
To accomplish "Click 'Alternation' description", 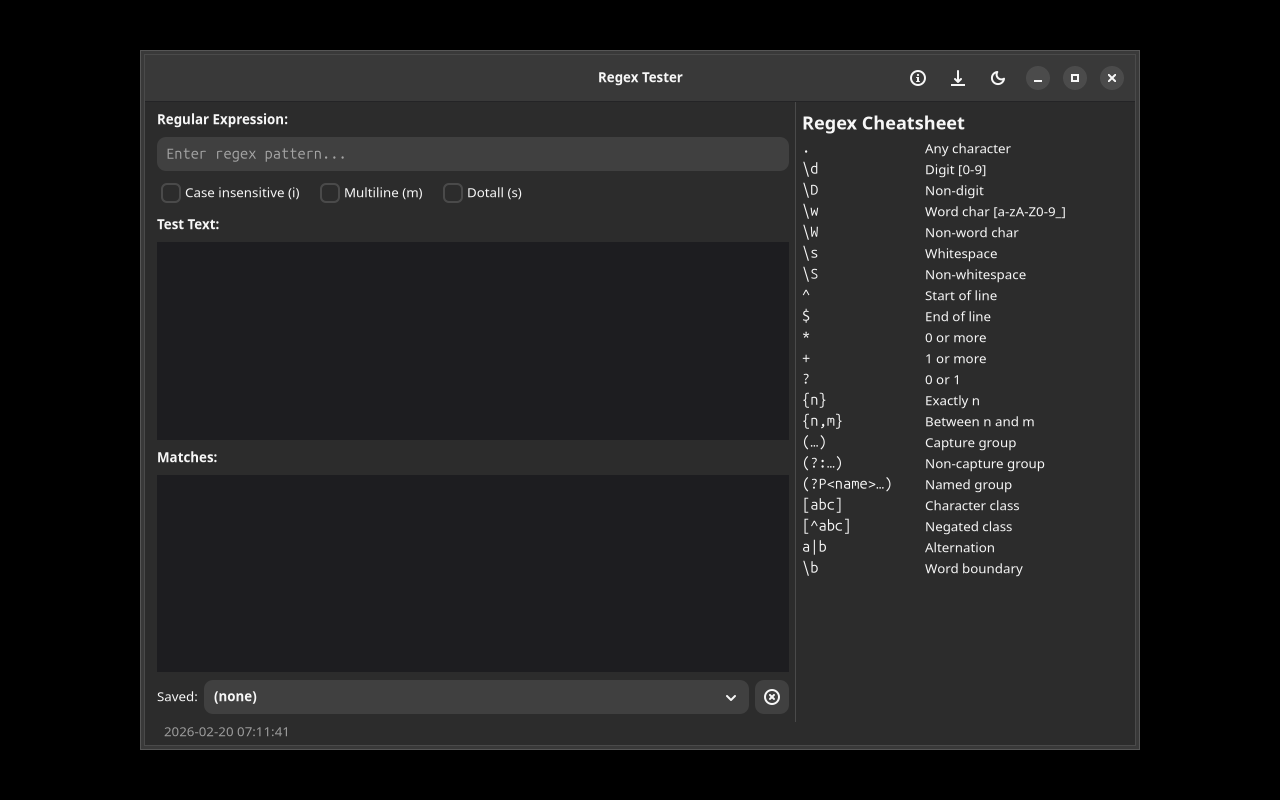I will click(x=959, y=547).
